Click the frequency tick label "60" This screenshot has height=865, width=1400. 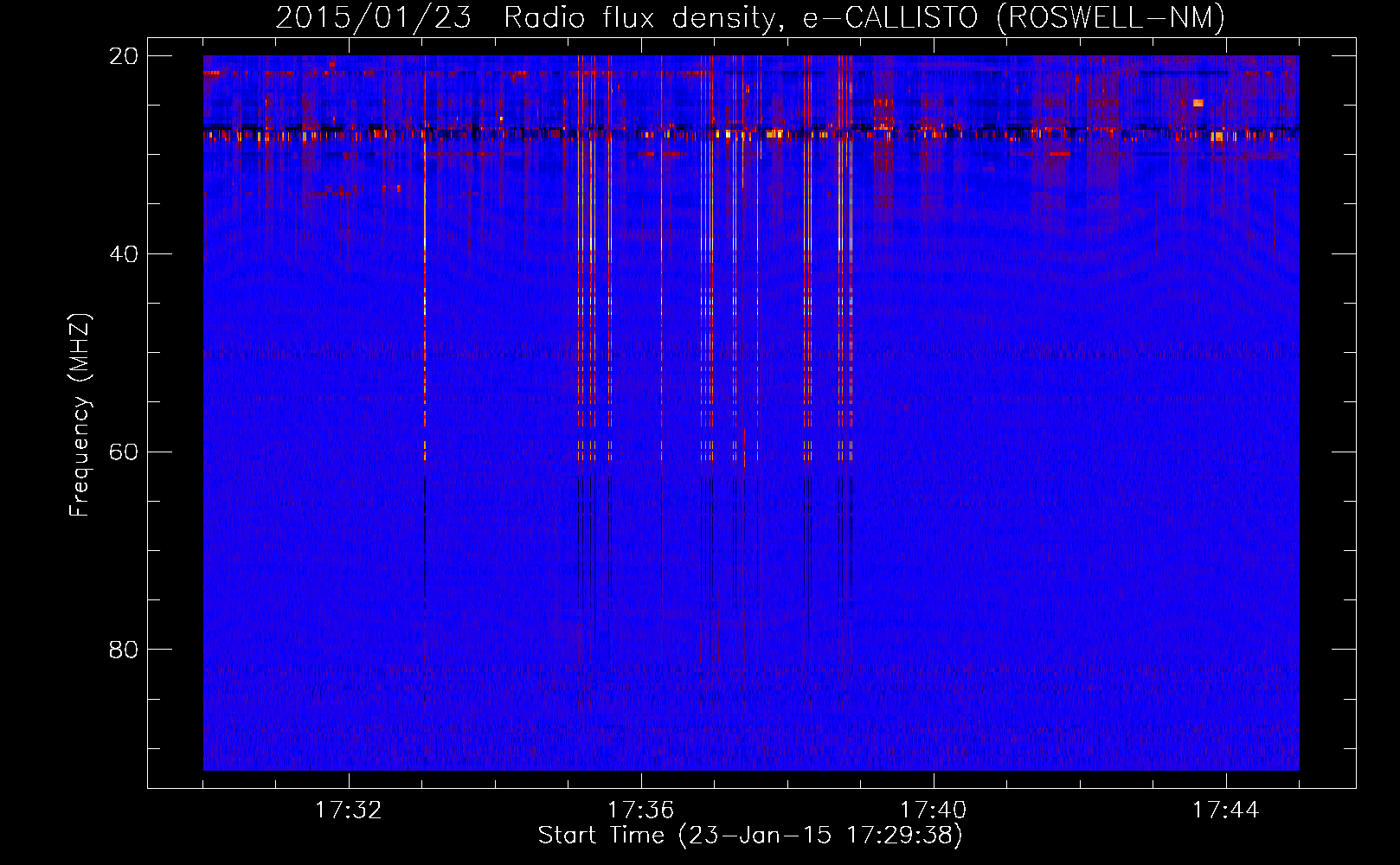pos(124,452)
